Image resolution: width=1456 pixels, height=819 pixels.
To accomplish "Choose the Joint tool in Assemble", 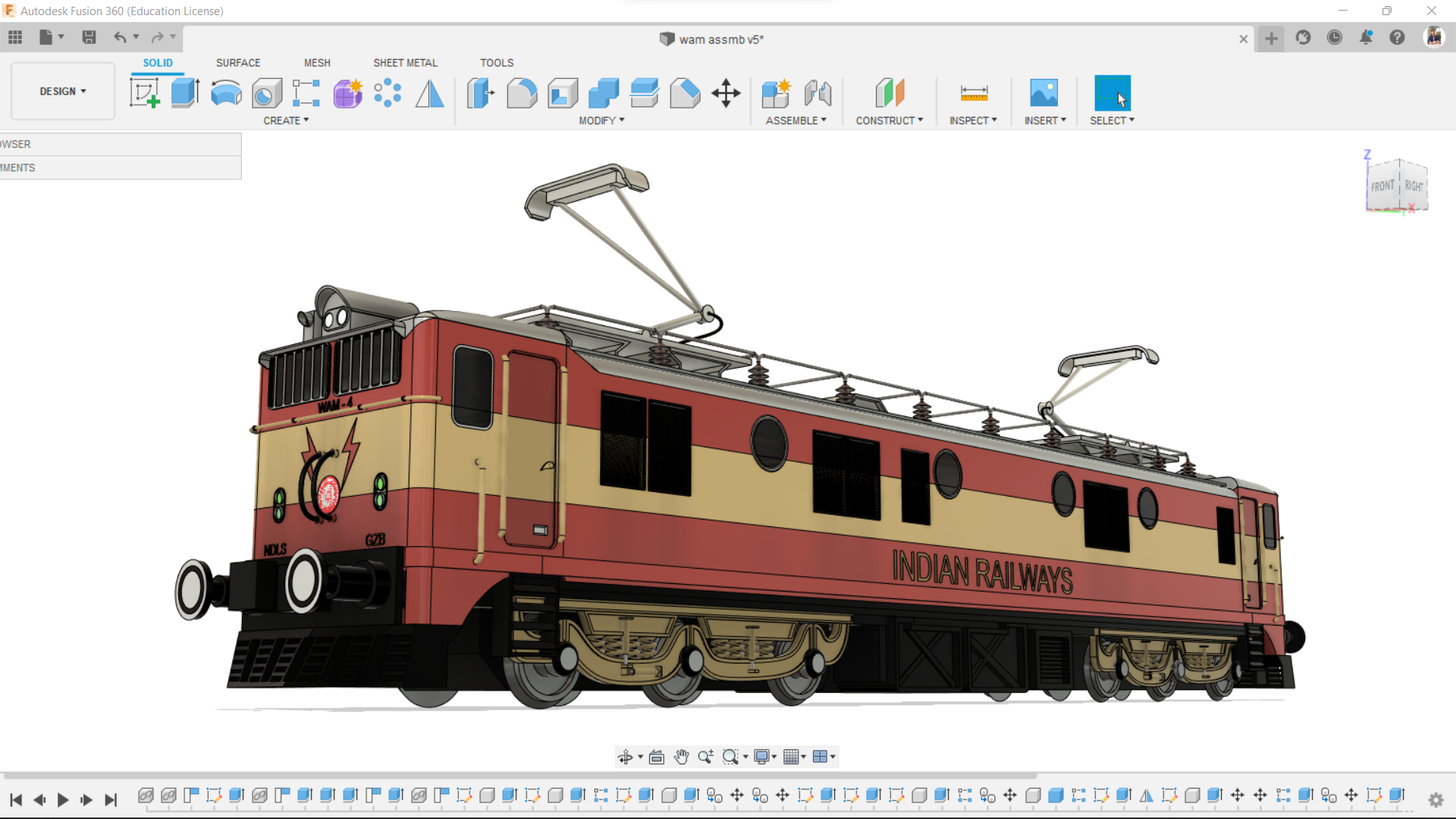I will pos(817,93).
